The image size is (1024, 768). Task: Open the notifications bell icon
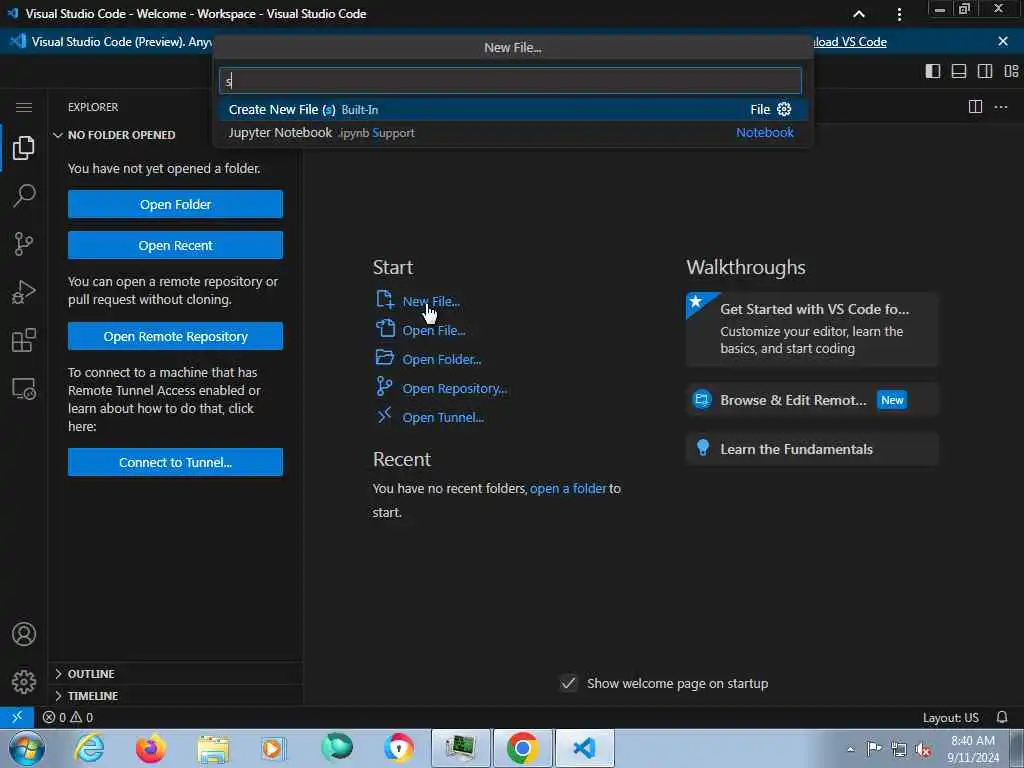1002,717
